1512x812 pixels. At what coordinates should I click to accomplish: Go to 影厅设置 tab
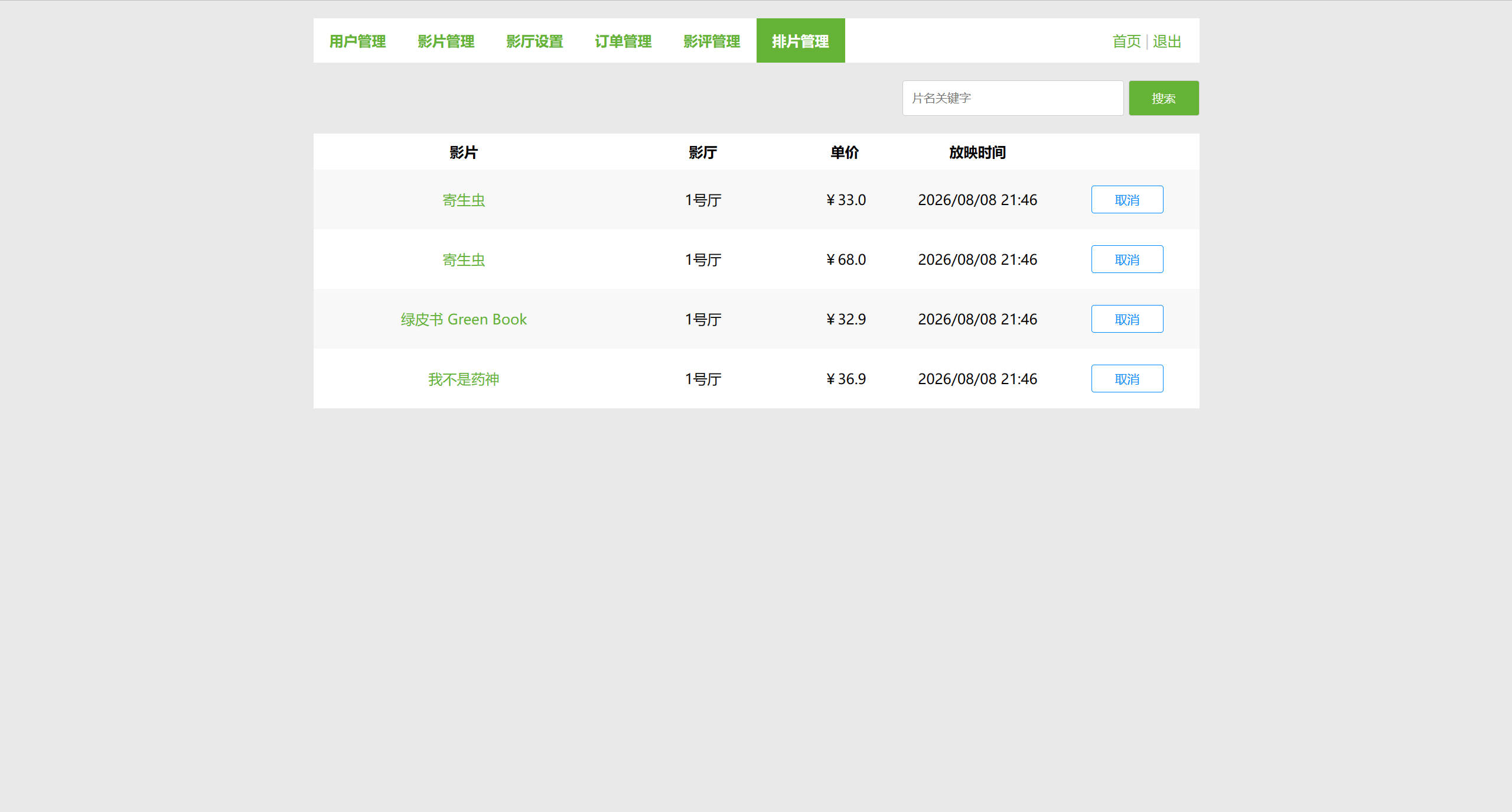click(535, 41)
